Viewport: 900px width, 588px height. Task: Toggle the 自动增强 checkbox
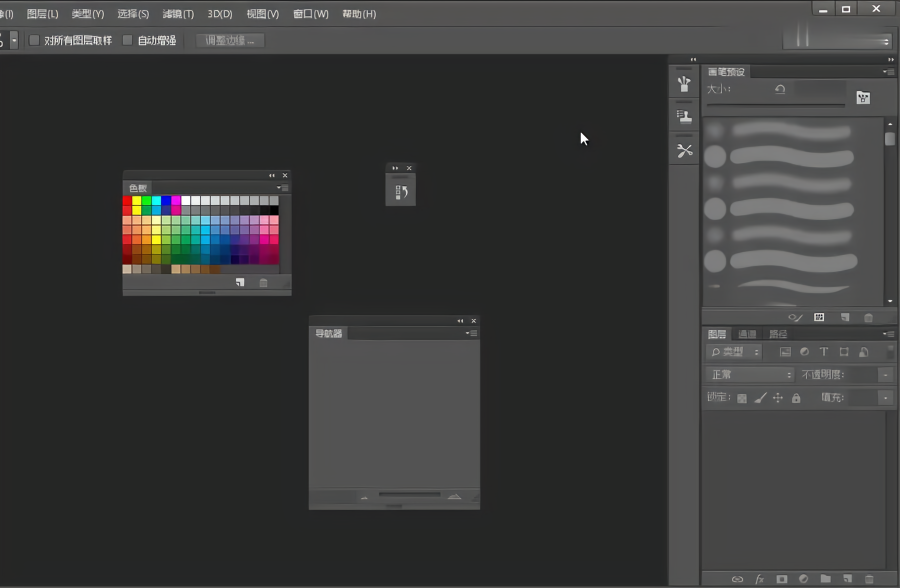click(127, 41)
